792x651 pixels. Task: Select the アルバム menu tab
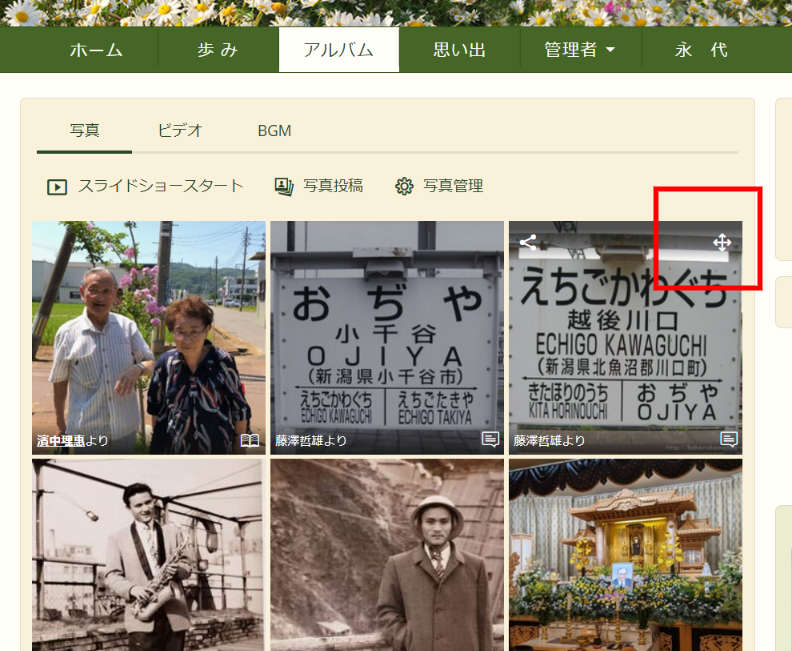[x=339, y=49]
